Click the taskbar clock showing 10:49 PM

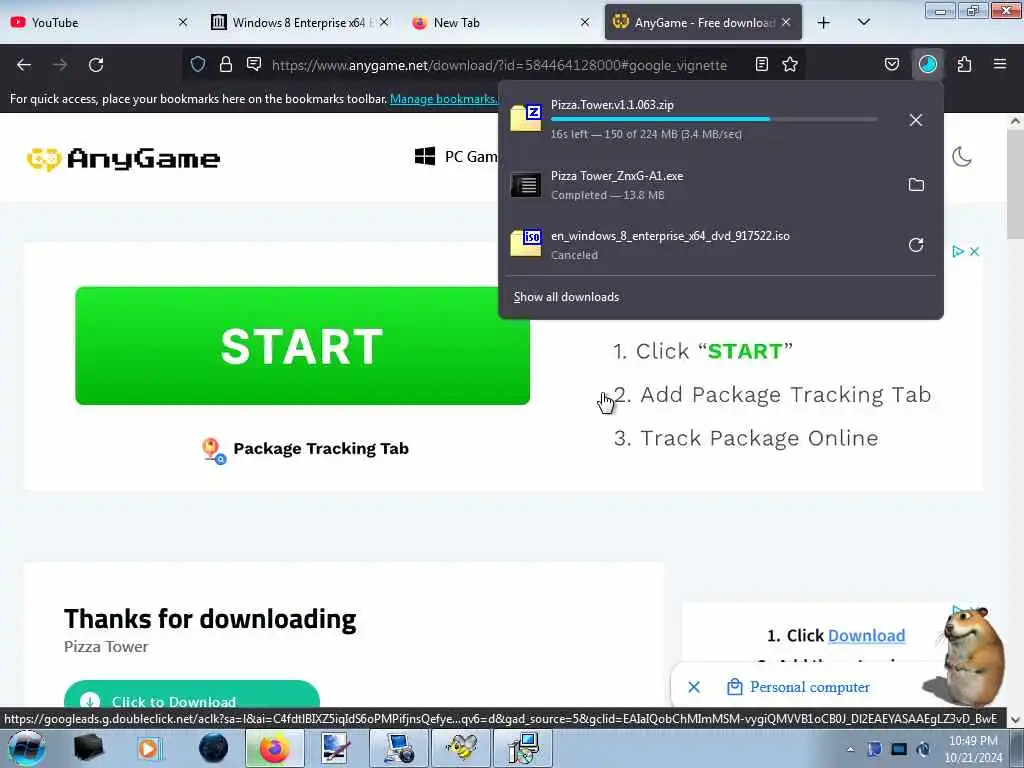coord(973,749)
